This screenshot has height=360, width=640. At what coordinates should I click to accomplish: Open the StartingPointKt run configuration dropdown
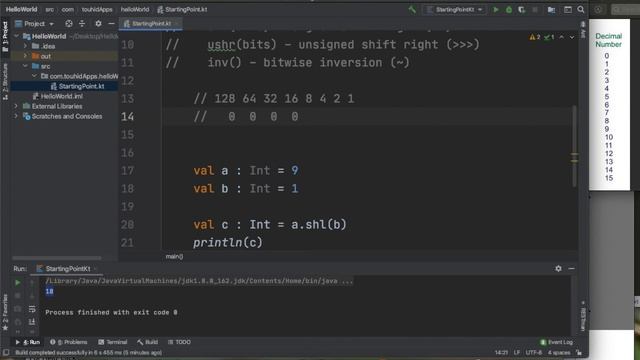pyautogui.click(x=454, y=9)
